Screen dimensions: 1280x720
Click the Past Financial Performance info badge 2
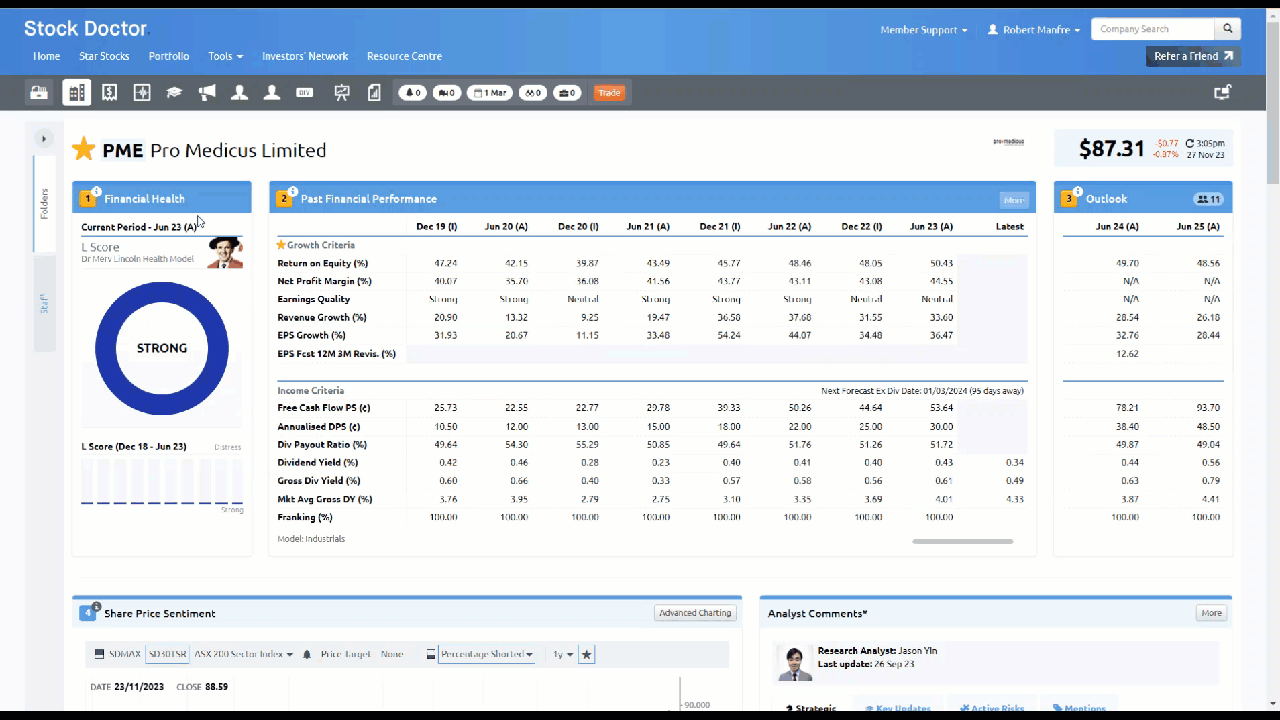(x=285, y=197)
